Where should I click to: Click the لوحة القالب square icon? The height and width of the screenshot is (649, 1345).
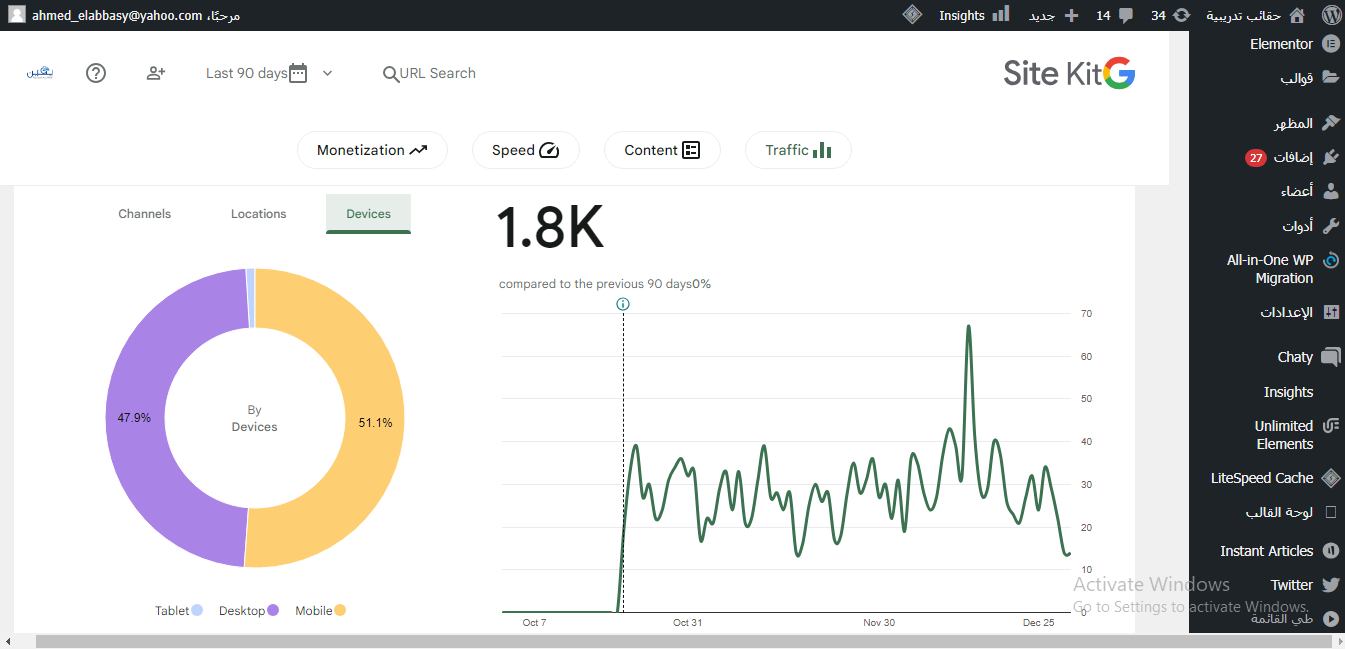pyautogui.click(x=1331, y=512)
